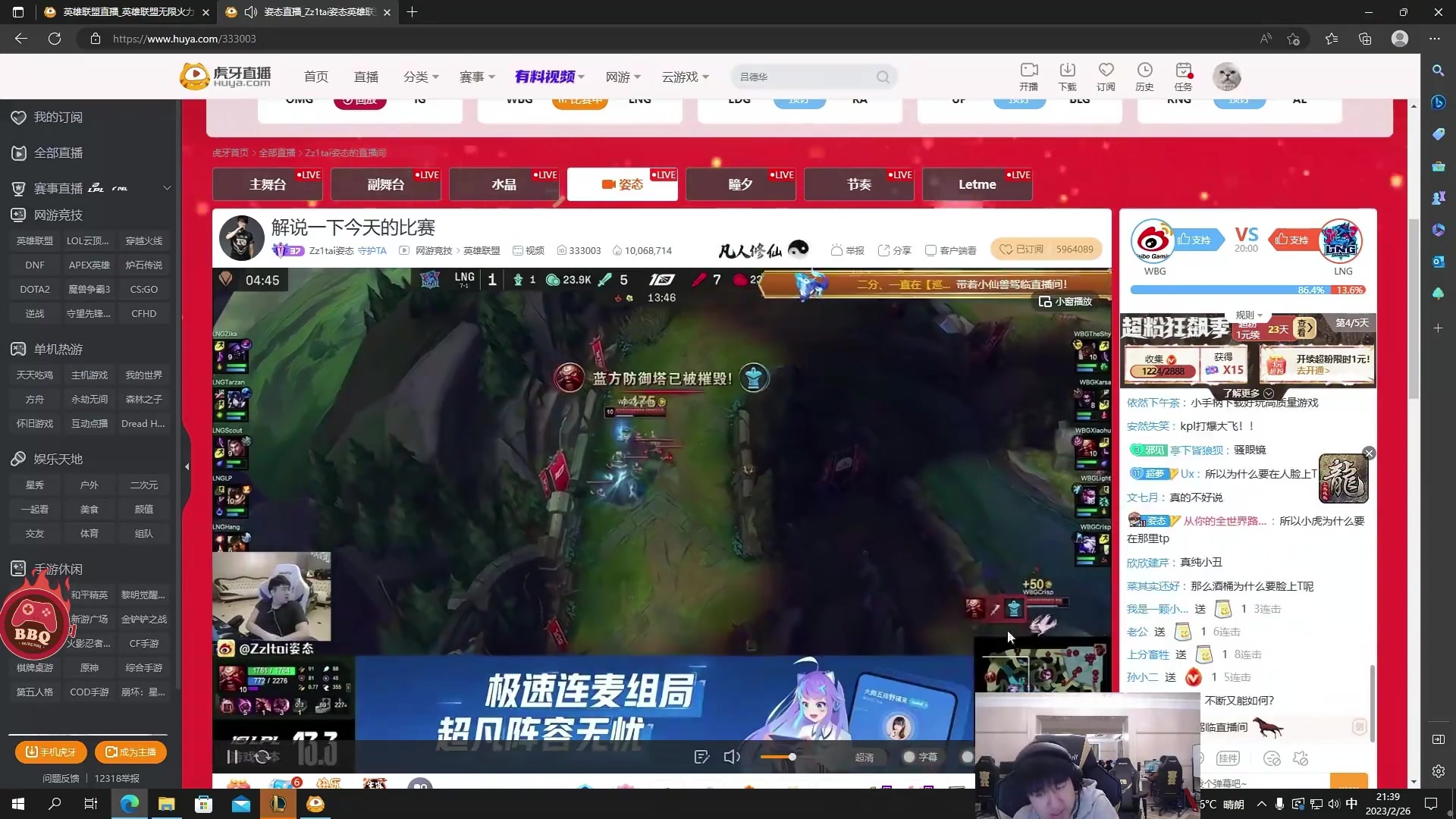Click the danmaku chat input field
1456x819 pixels.
point(1263,783)
